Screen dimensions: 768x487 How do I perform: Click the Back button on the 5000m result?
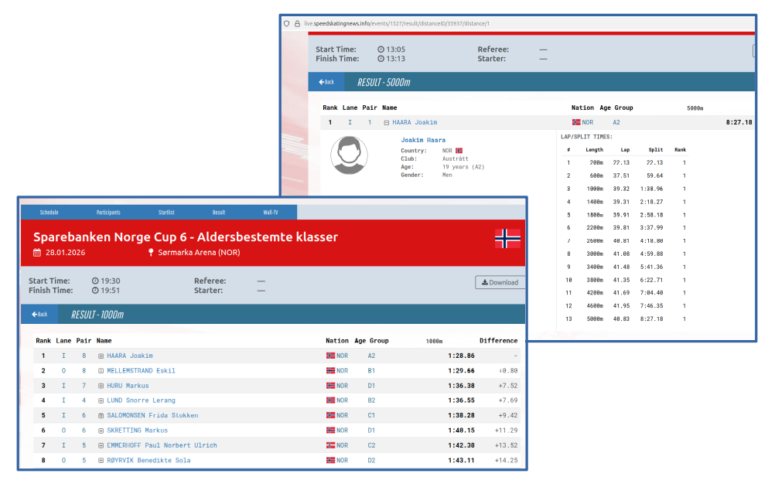(x=325, y=82)
